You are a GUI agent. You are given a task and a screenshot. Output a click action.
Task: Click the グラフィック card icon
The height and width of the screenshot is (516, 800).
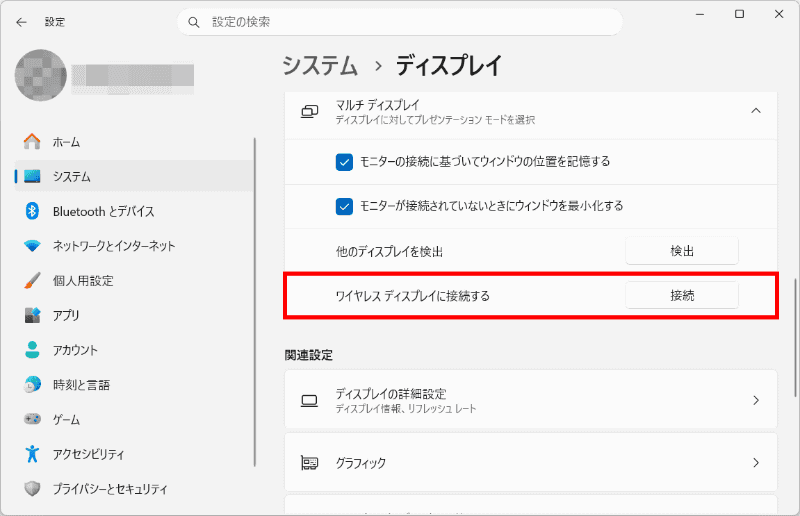(309, 463)
